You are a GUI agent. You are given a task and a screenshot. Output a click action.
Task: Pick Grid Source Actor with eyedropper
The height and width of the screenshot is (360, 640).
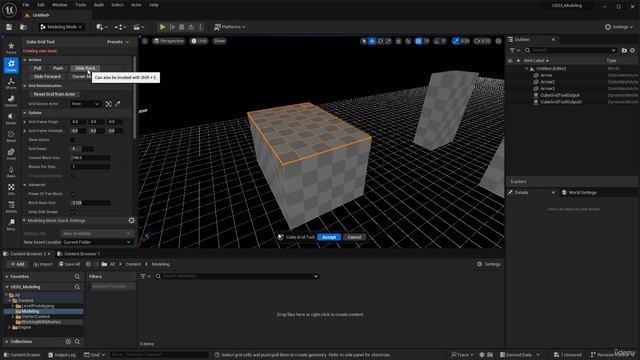pyautogui.click(x=118, y=104)
